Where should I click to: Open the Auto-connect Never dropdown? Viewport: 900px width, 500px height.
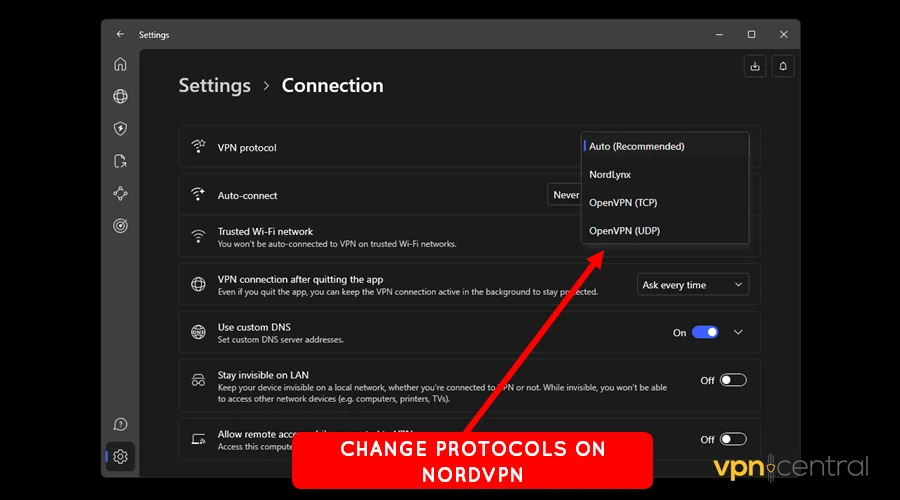point(565,195)
